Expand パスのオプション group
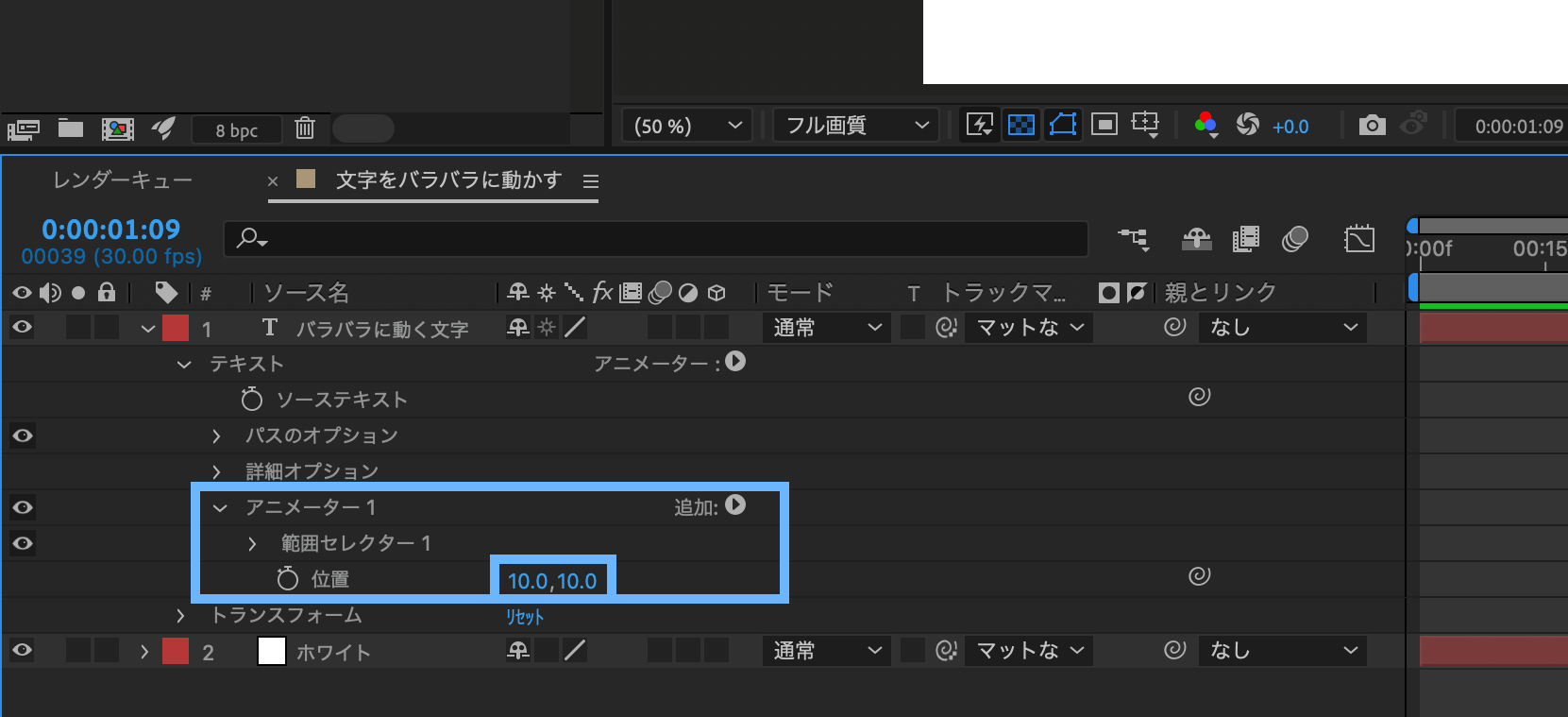The height and width of the screenshot is (717, 1568). click(x=216, y=435)
